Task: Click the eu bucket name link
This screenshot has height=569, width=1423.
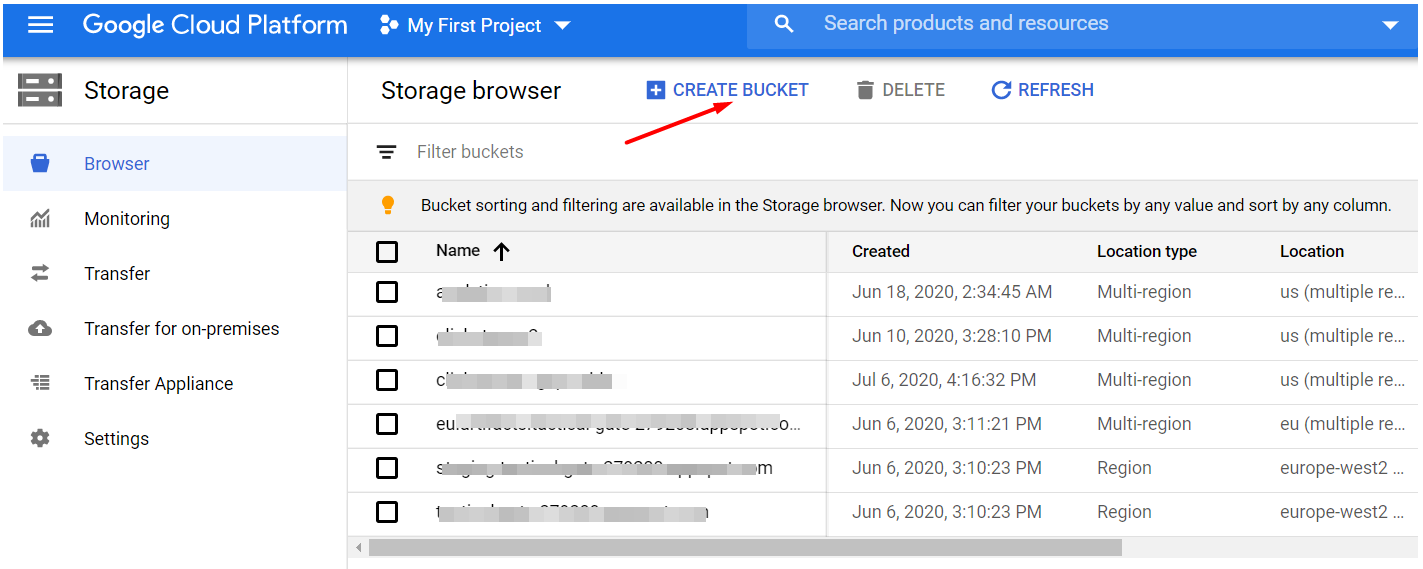Action: [618, 424]
